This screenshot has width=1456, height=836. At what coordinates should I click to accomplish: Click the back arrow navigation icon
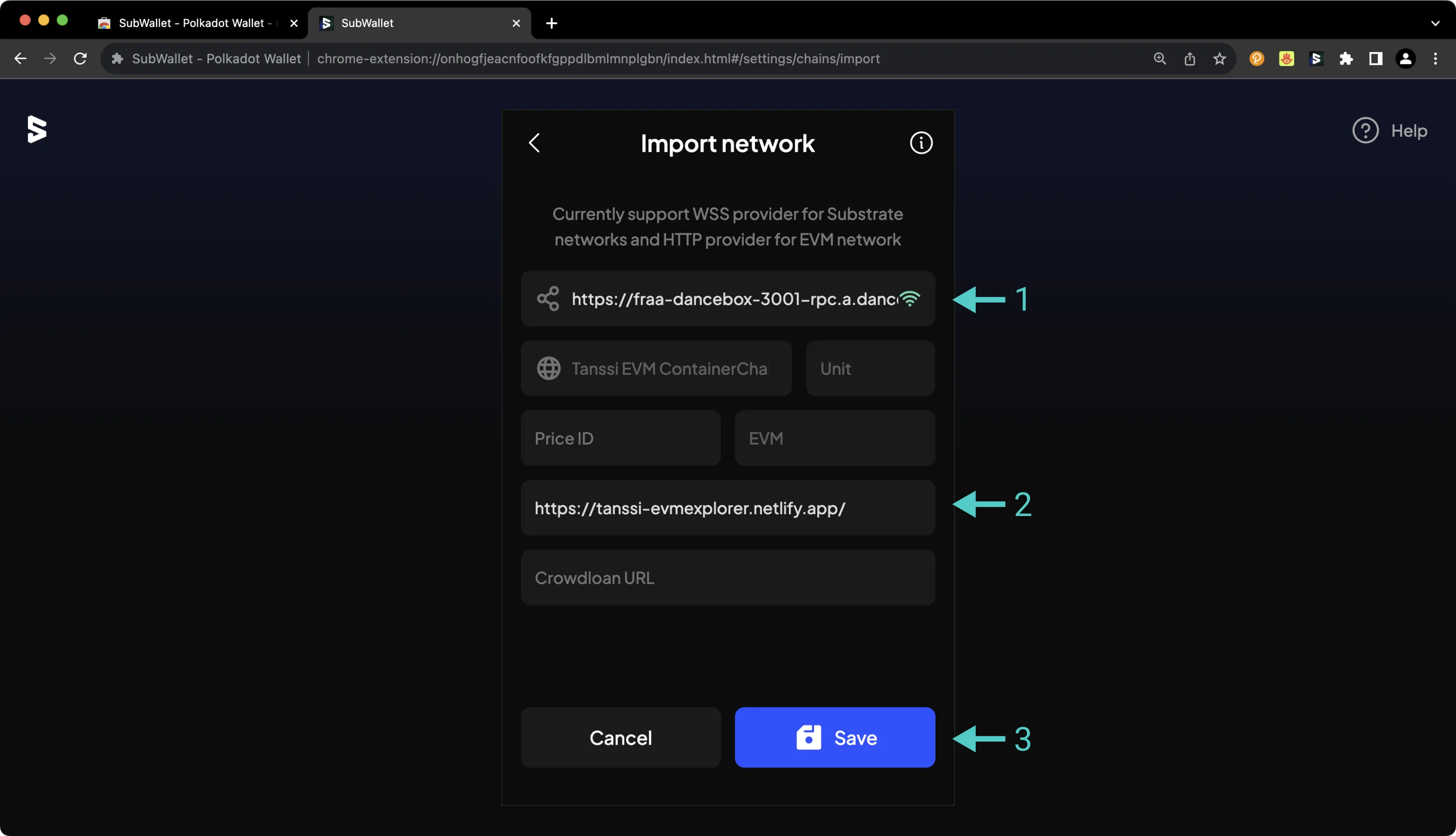[534, 142]
